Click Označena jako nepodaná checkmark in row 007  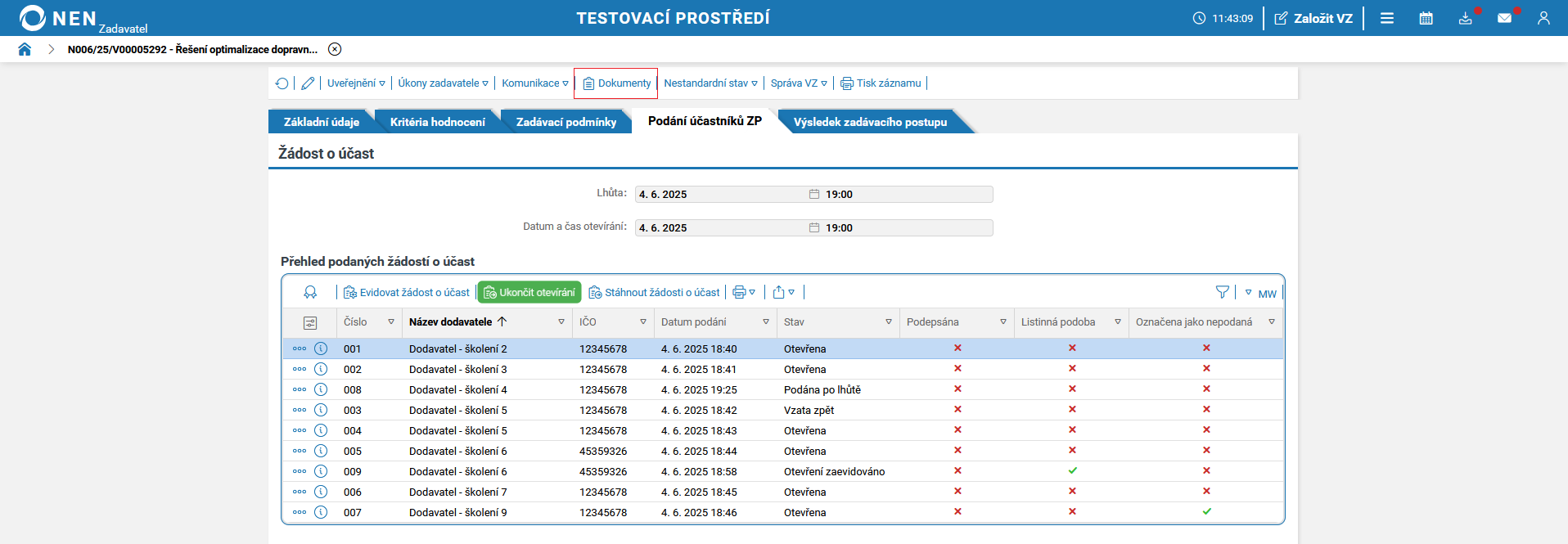tap(1206, 511)
